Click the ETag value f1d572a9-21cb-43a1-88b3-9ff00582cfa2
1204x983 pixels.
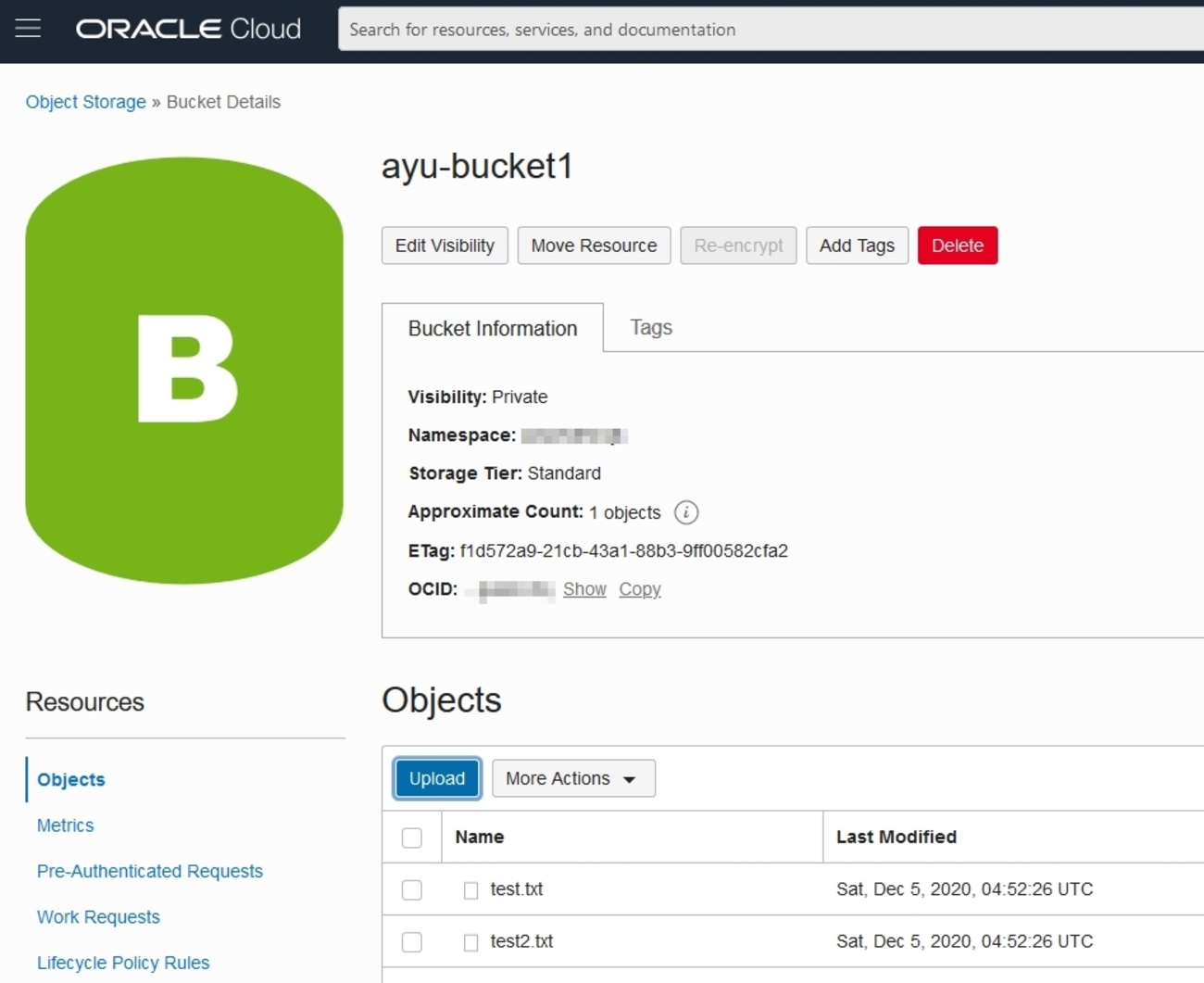[x=624, y=551]
